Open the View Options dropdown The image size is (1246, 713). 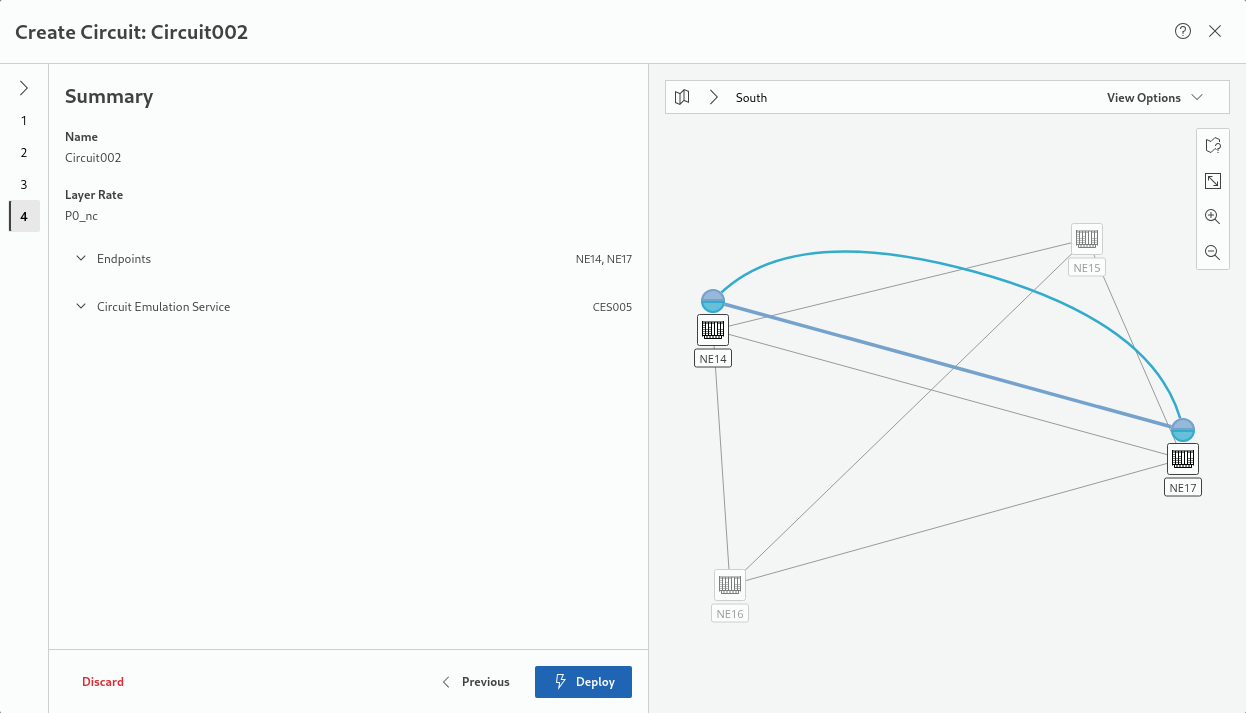[1154, 98]
